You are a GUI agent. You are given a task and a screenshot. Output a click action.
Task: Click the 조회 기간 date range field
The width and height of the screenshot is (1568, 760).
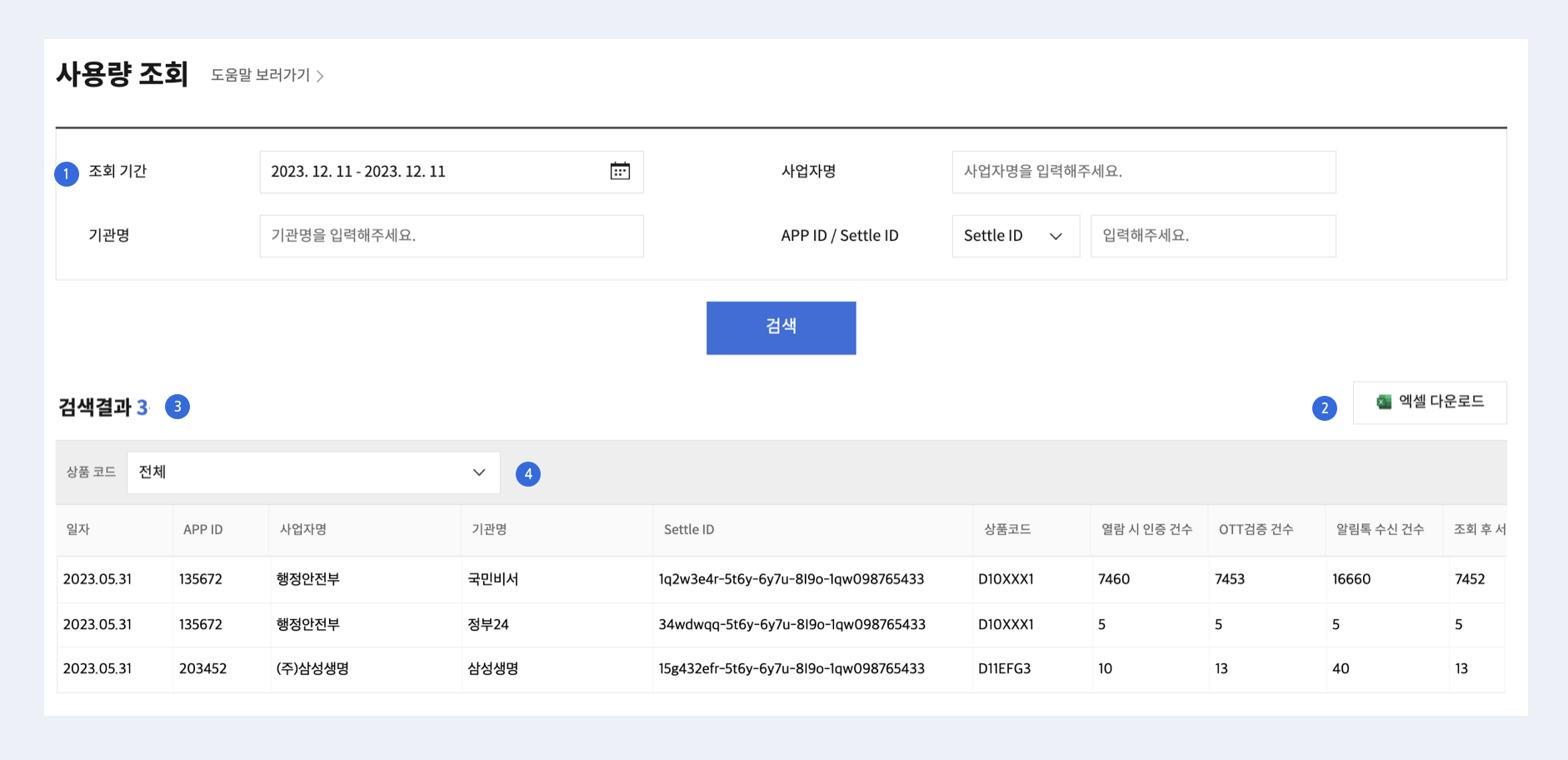tap(433, 172)
